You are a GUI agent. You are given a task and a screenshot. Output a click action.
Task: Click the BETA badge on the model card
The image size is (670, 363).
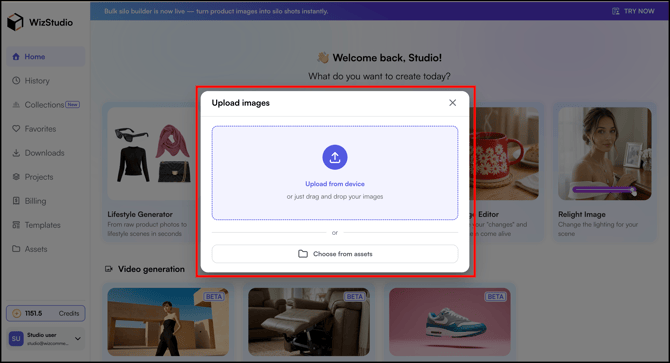(214, 296)
